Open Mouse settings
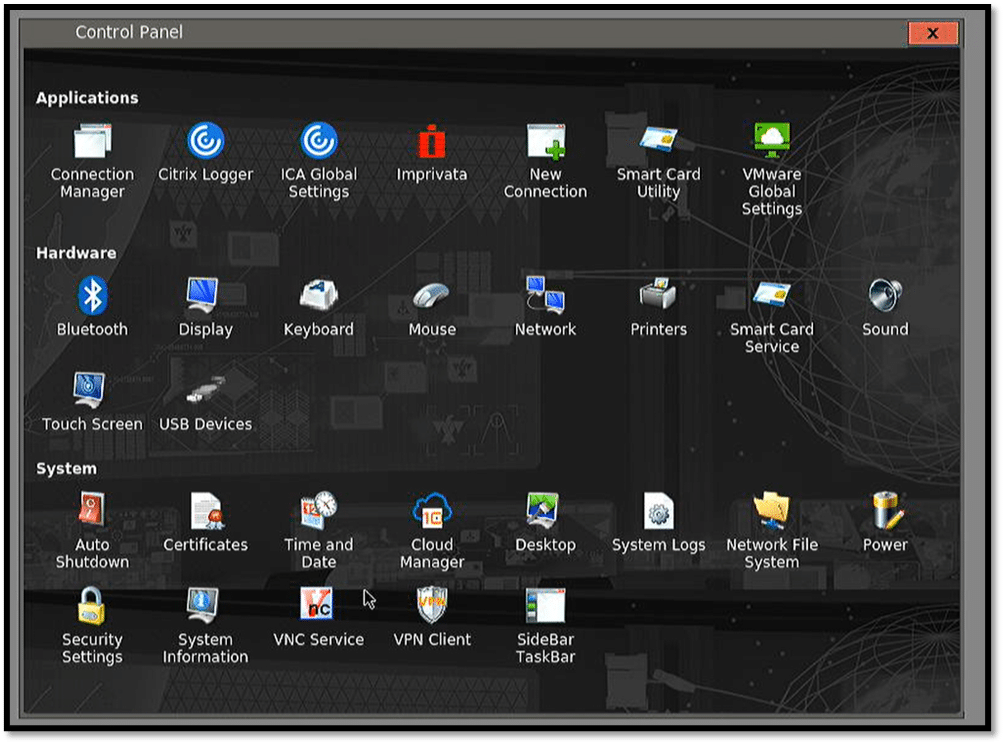Viewport: 1004px width, 744px height. [x=432, y=307]
